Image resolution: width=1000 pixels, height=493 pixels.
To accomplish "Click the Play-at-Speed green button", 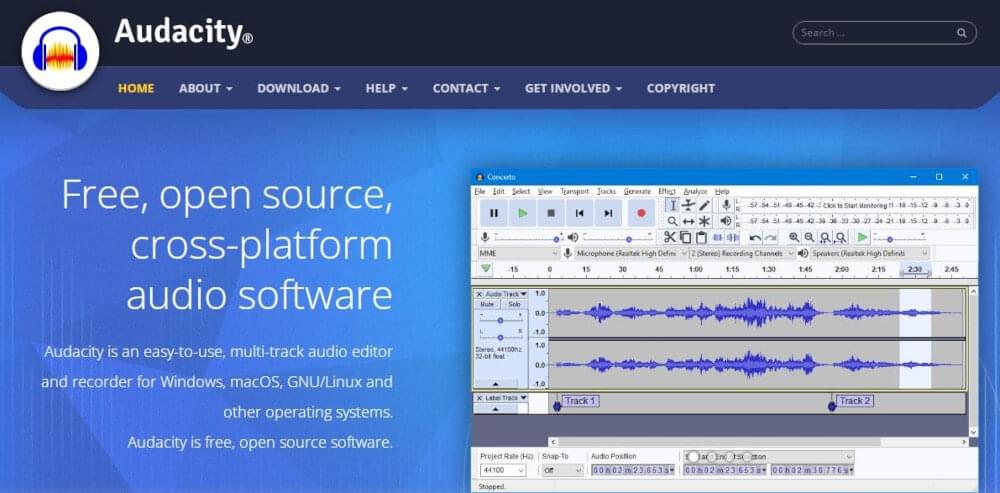I will pyautogui.click(x=862, y=237).
